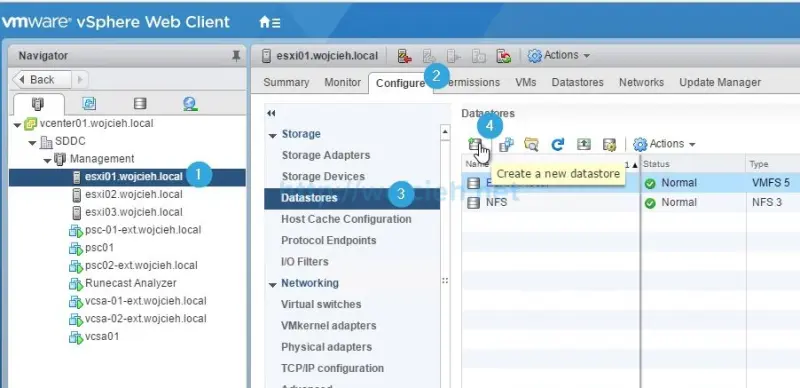Viewport: 800px width, 388px height.
Task: Click the up arrow of Configure menu scrollbar
Action: (x=445, y=132)
